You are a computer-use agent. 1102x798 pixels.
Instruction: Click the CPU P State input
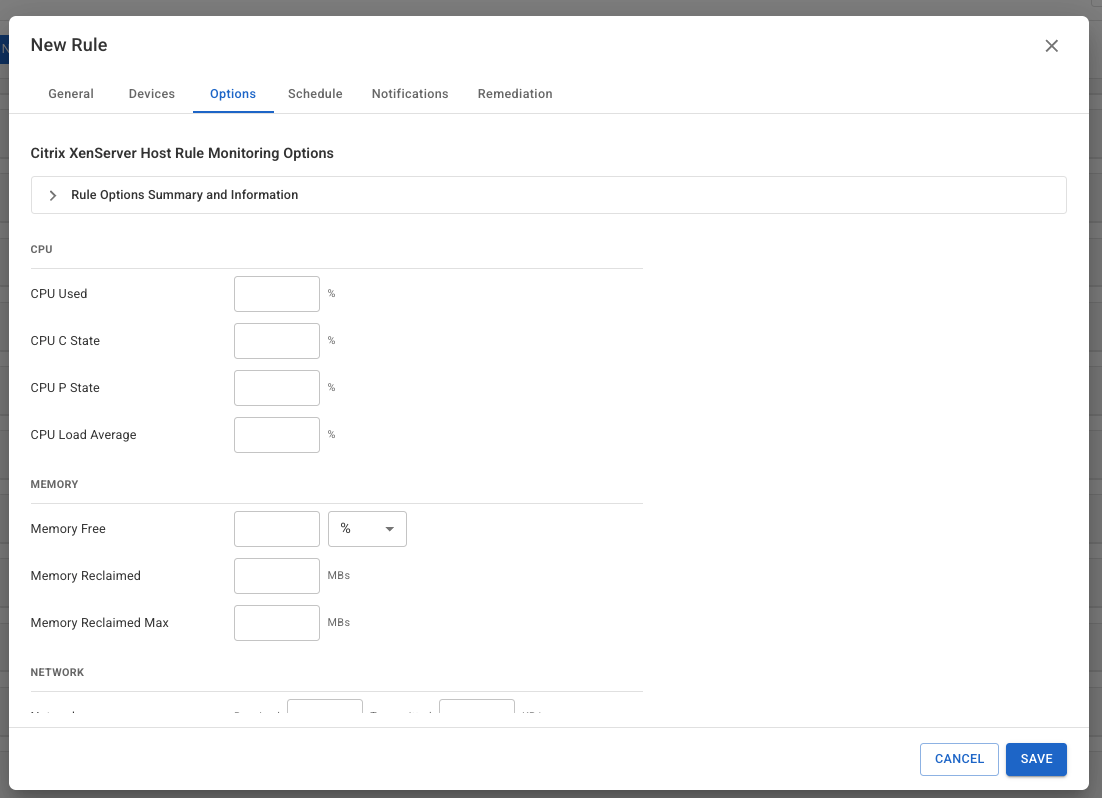pyautogui.click(x=277, y=388)
